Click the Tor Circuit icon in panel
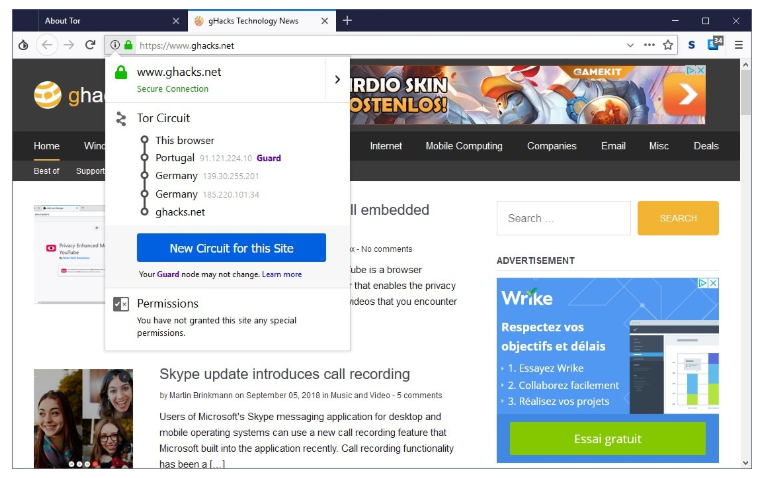This screenshot has width=760, height=478. [121, 119]
